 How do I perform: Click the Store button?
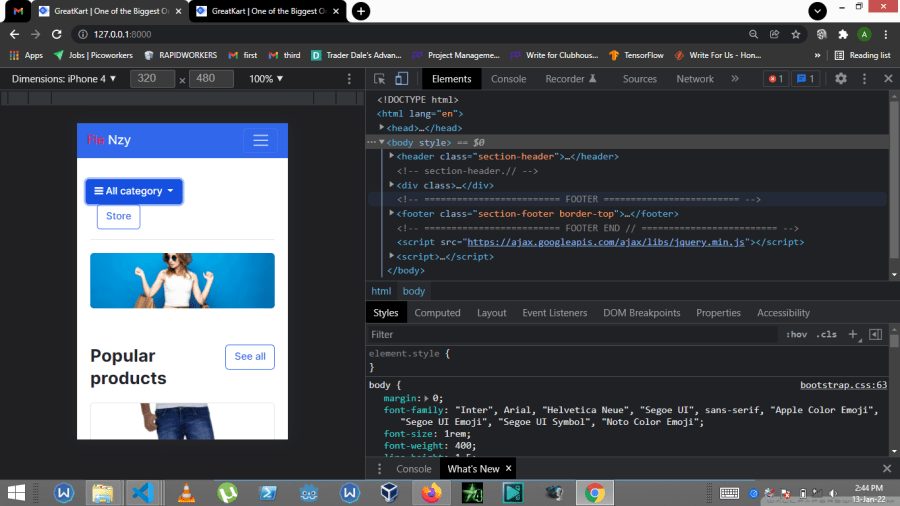point(118,216)
